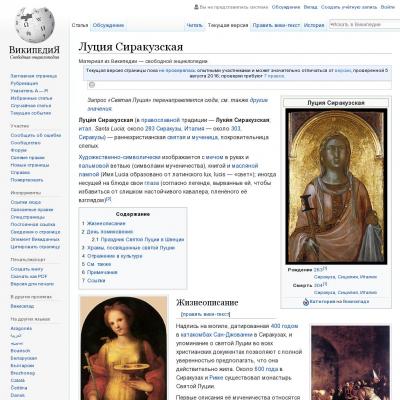This screenshot has height=400, width=400.
Task: Click the not-logged-in user icon
Action: point(196,7)
